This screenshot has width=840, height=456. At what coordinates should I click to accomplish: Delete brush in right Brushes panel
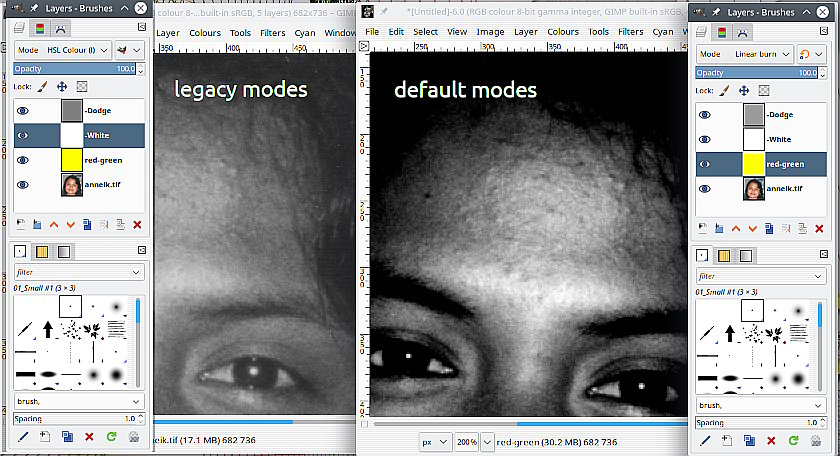pos(771,440)
